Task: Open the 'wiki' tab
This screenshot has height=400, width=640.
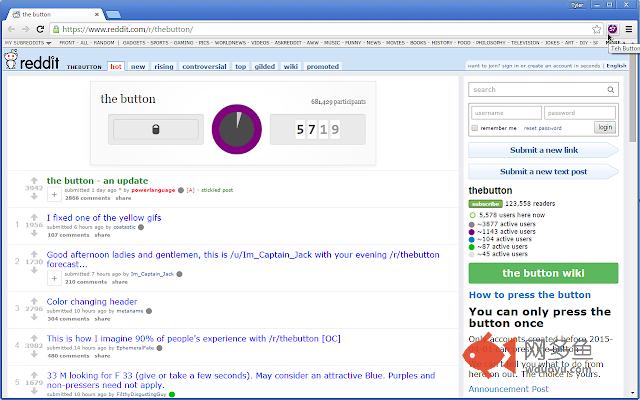Action: pyautogui.click(x=291, y=67)
